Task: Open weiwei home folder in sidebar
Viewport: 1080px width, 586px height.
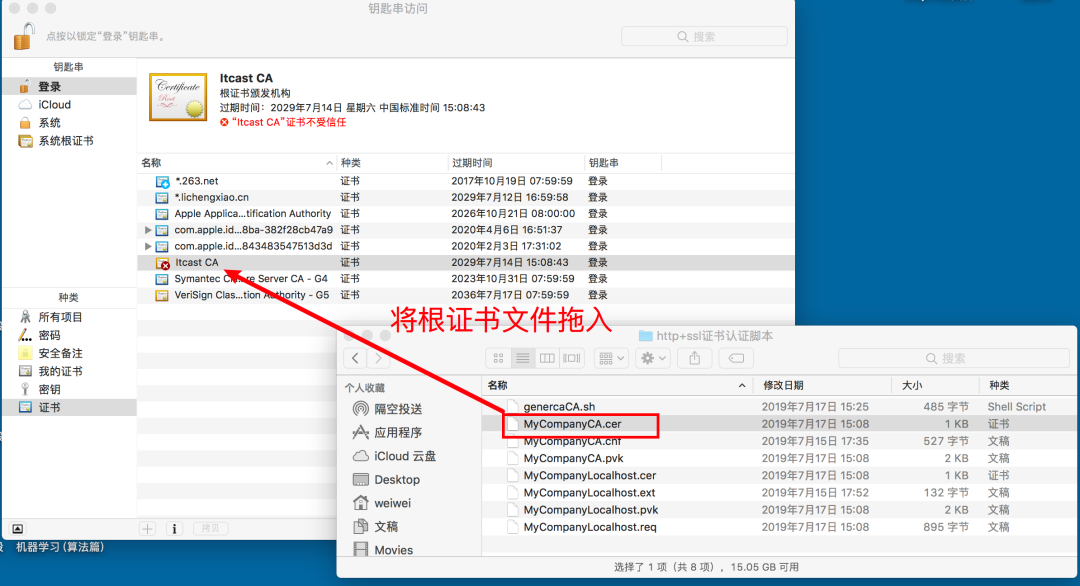Action: 382,503
